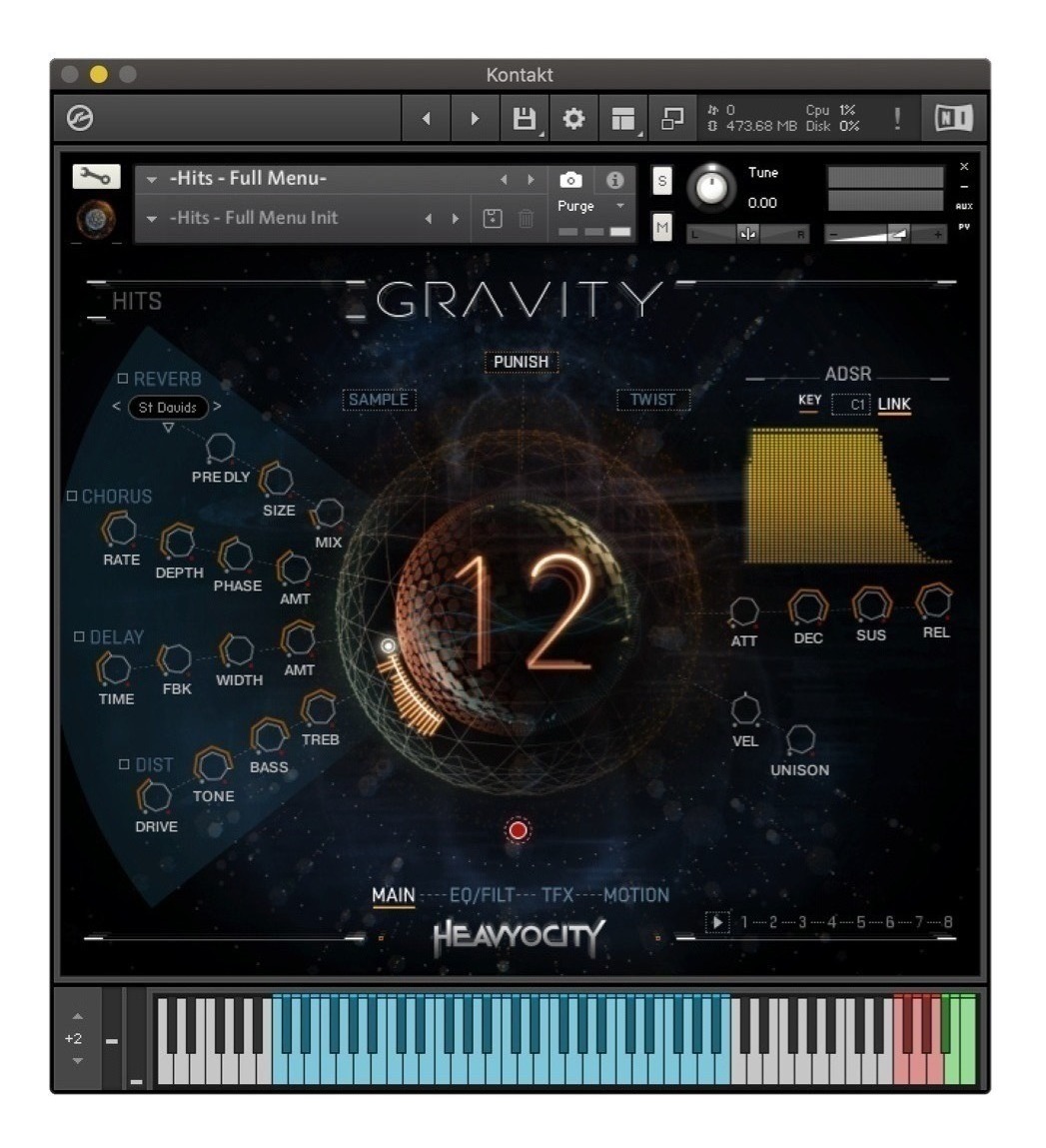The width and height of the screenshot is (1046, 1148).
Task: Click the C1 key selector box
Action: [851, 404]
